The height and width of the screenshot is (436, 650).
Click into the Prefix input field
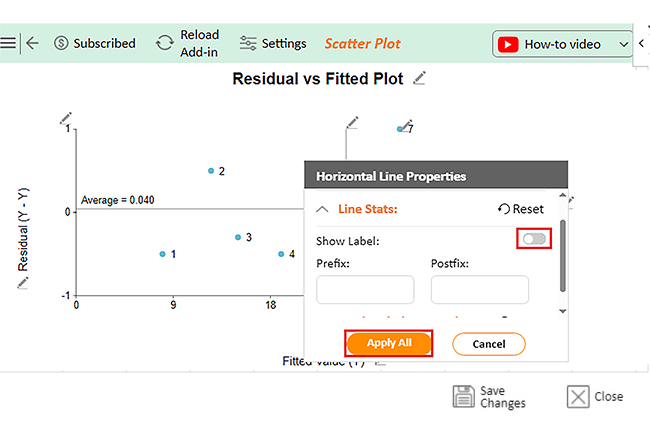365,289
